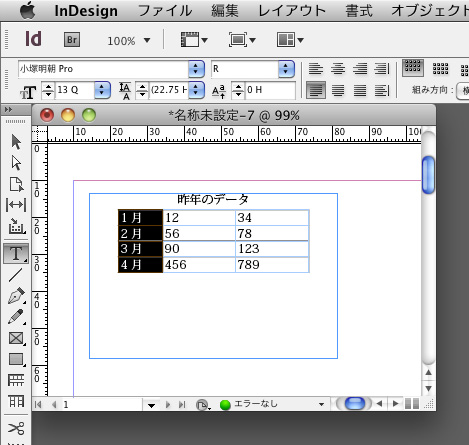Select the Scissors tool
Screen dimensions: 469x445
pyautogui.click(x=16, y=428)
